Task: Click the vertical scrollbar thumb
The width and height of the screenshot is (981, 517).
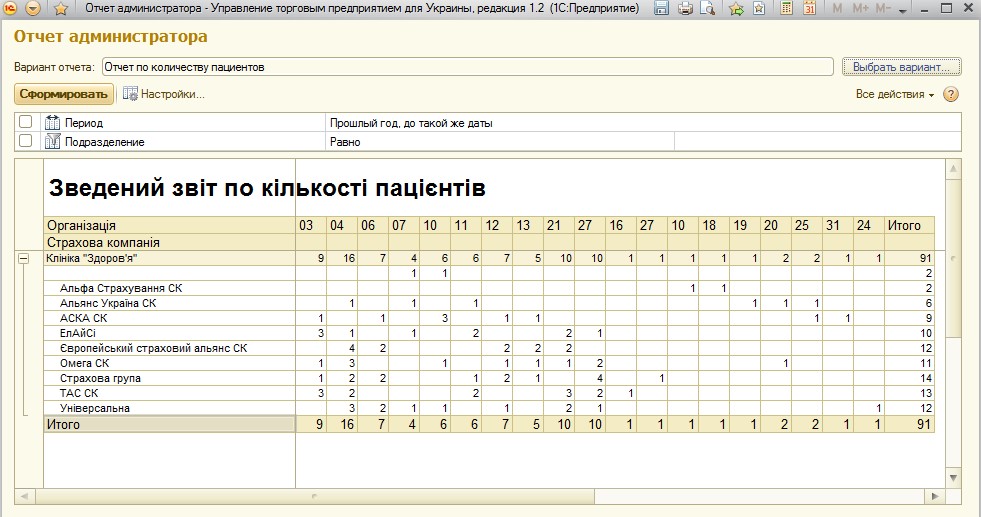Action: tap(953, 258)
